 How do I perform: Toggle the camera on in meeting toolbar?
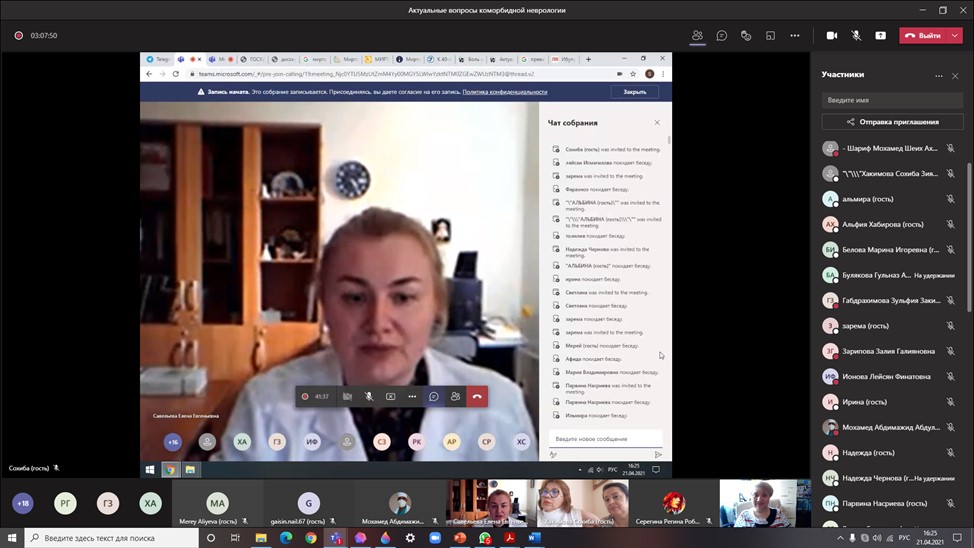pyautogui.click(x=831, y=35)
